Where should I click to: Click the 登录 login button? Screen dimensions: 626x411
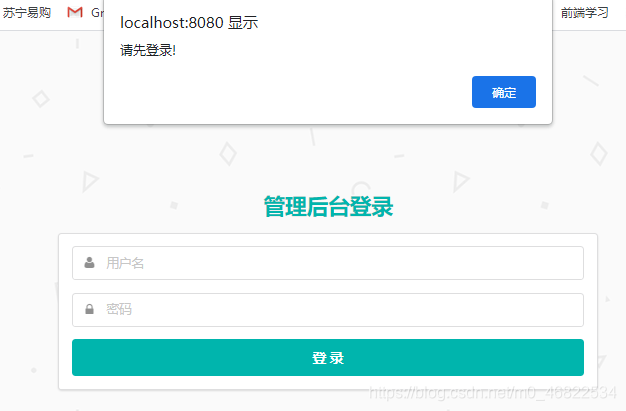tap(328, 357)
